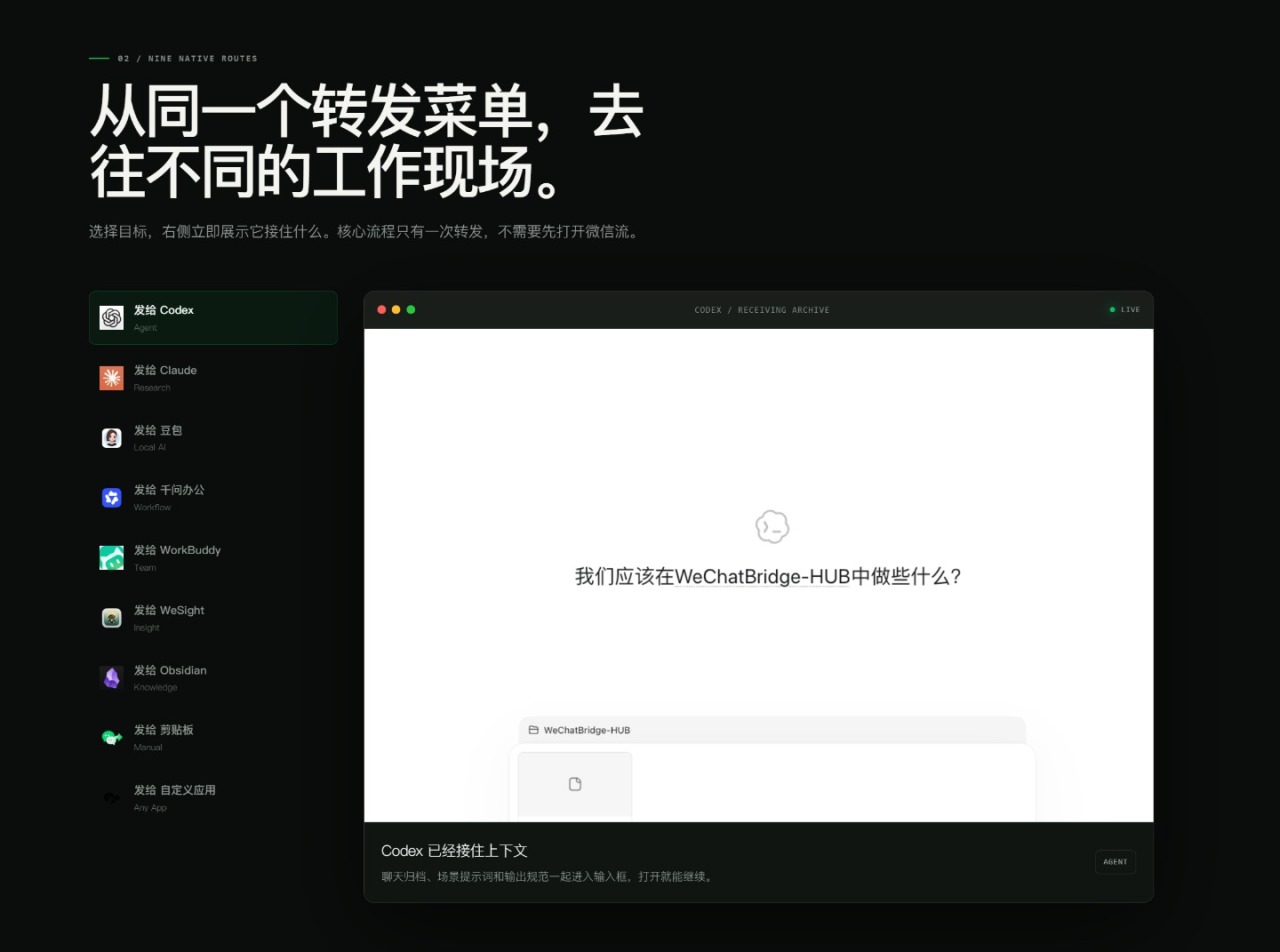Screen dimensions: 1280x952
Task: Click the "Codex 已经接住上下文" caption heading
Action: [454, 851]
